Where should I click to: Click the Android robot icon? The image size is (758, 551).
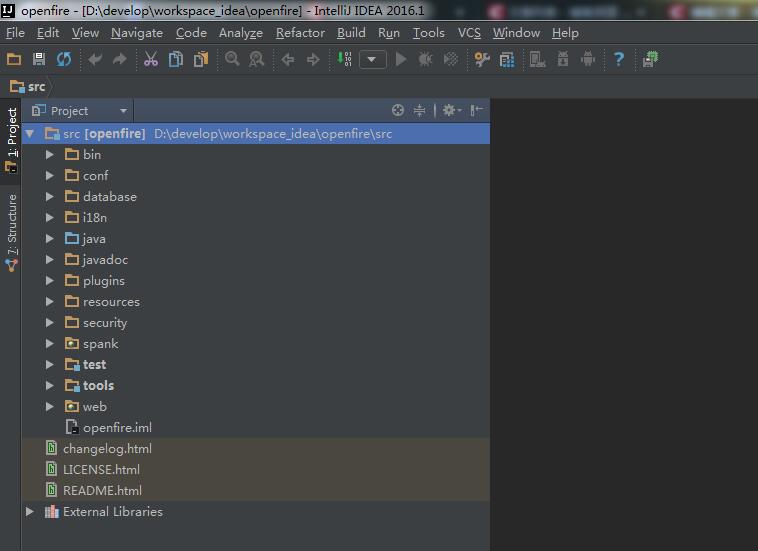[x=588, y=59]
